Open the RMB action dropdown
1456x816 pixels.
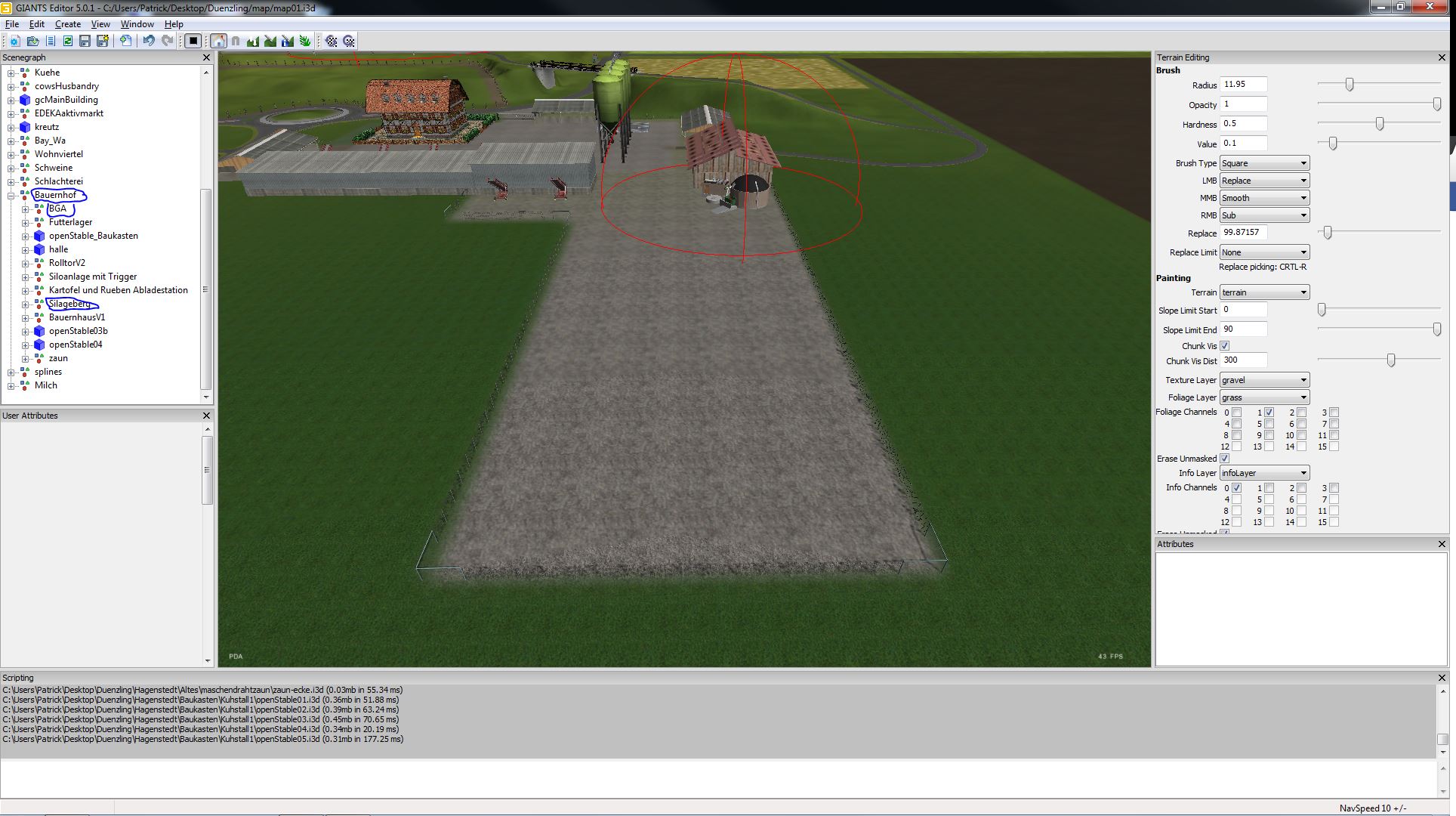pyautogui.click(x=1264, y=215)
